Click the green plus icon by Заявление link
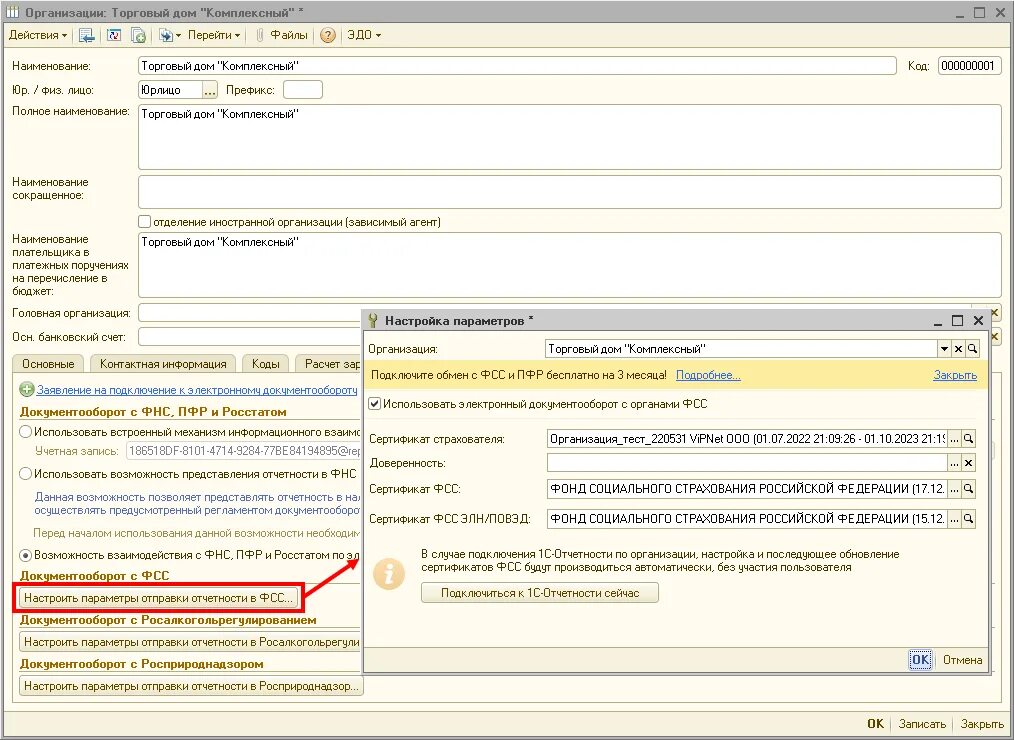Screen dimensions: 1014x740 [x=27, y=390]
